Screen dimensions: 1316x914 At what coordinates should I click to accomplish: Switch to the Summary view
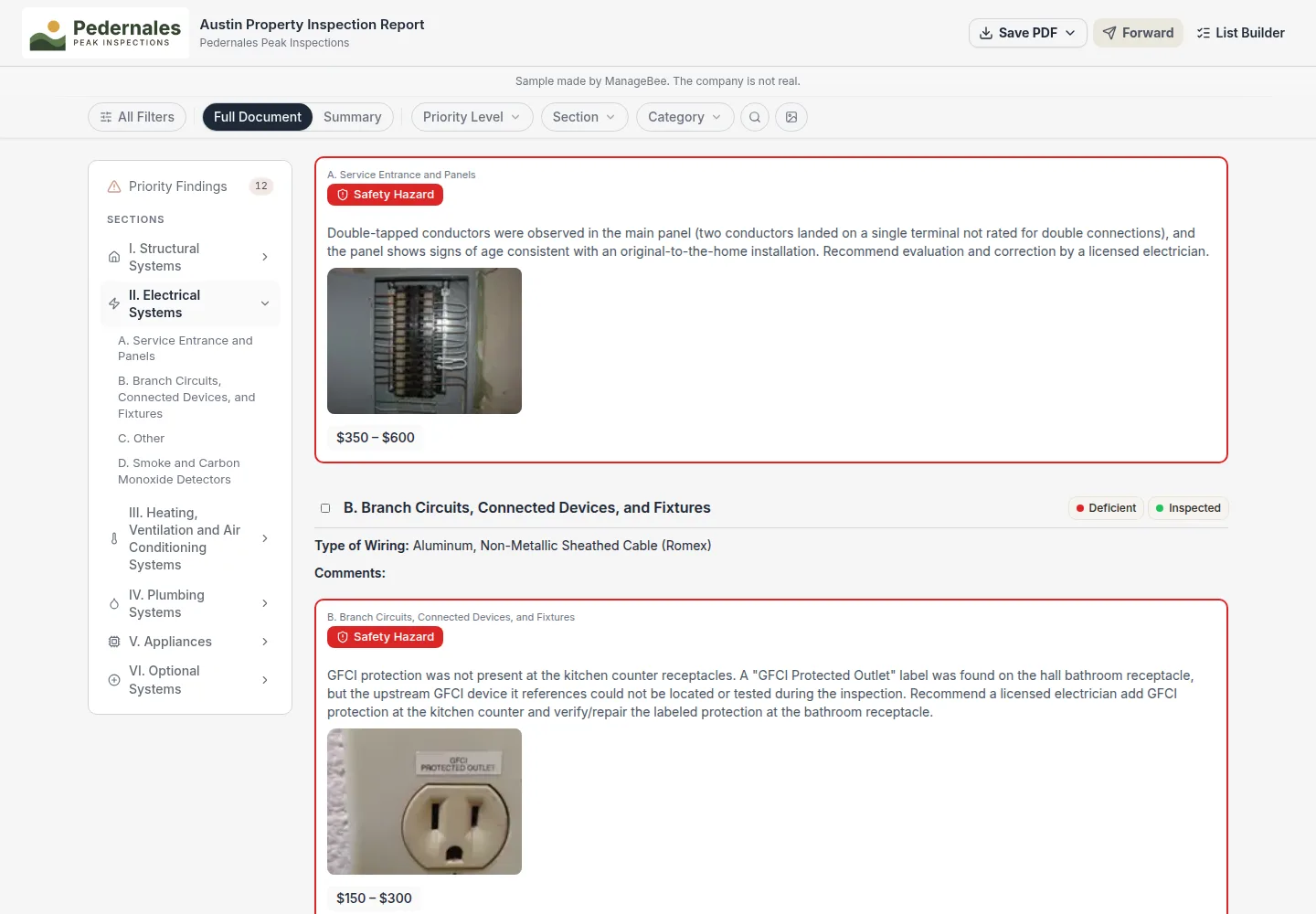pyautogui.click(x=353, y=117)
